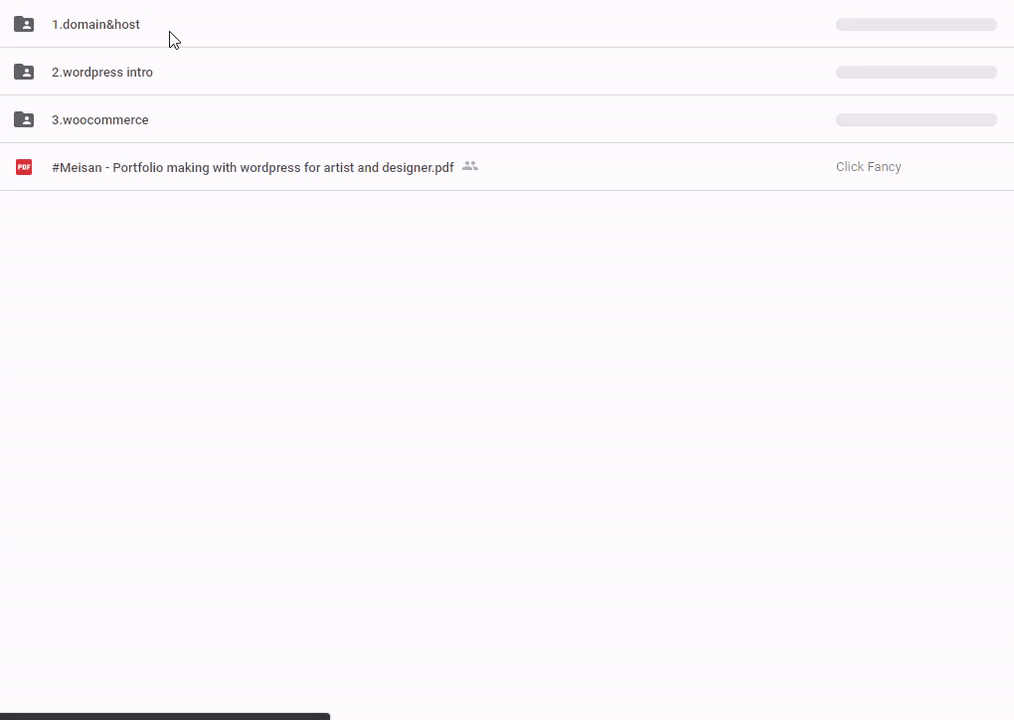Open the 2.wordpress intro folder name
The image size is (1014, 720).
102,72
